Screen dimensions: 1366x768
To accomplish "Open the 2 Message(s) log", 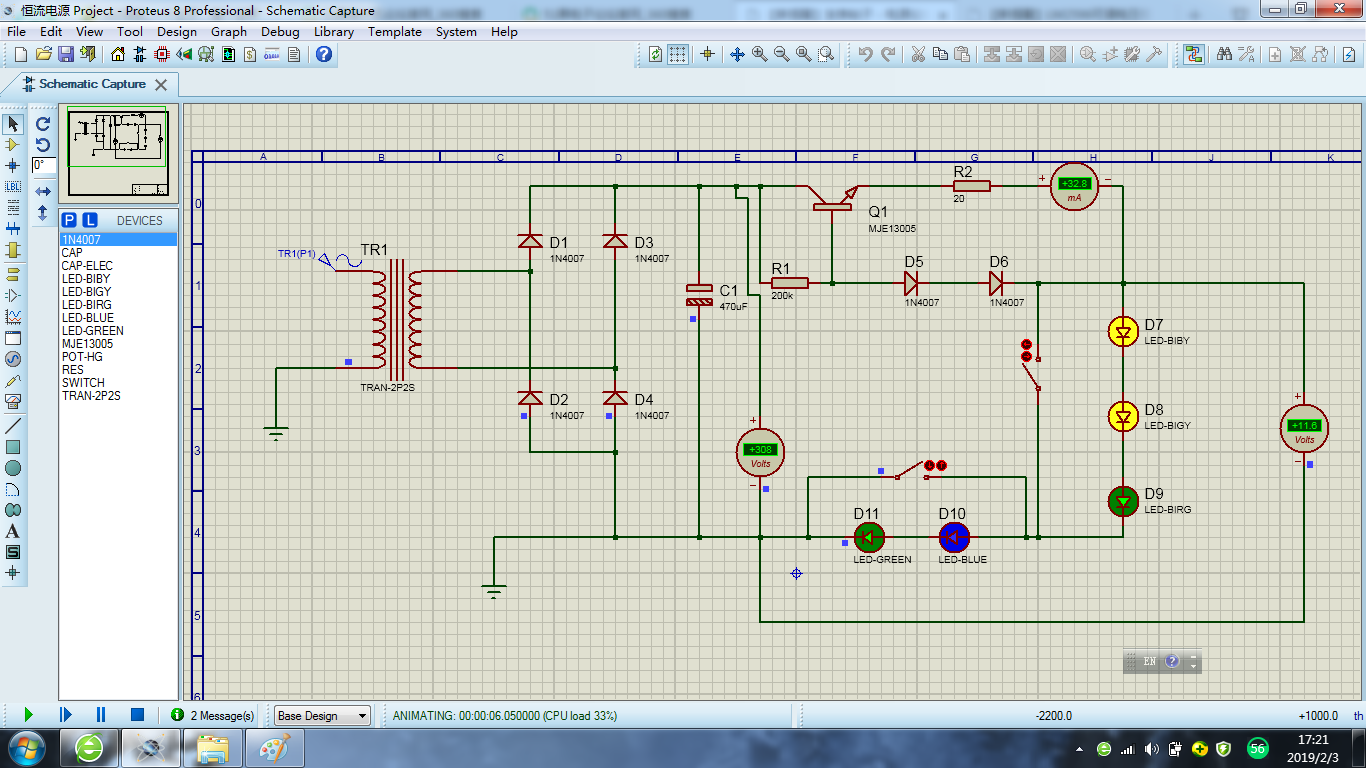I will point(213,716).
